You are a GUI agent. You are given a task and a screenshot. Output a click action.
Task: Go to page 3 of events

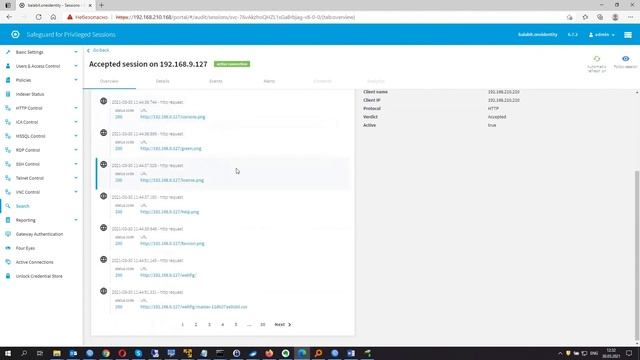point(209,324)
